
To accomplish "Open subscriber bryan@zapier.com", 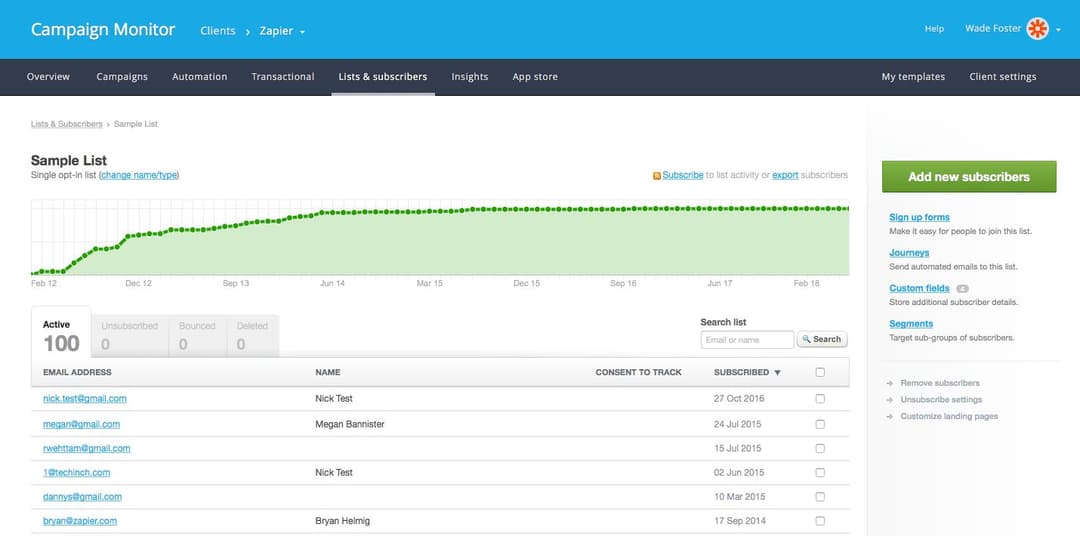I will pos(79,521).
